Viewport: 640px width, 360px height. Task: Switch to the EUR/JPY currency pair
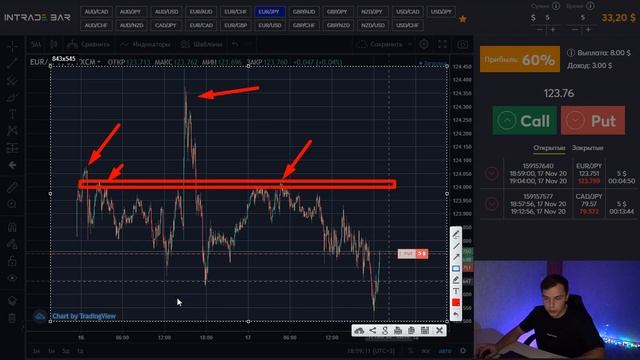[269, 12]
